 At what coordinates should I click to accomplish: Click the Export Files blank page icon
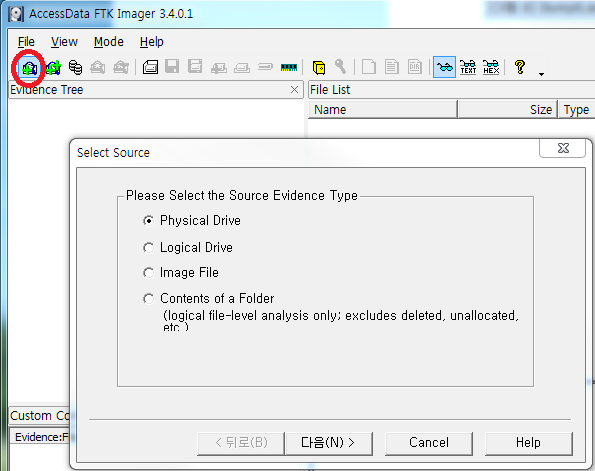[368, 67]
